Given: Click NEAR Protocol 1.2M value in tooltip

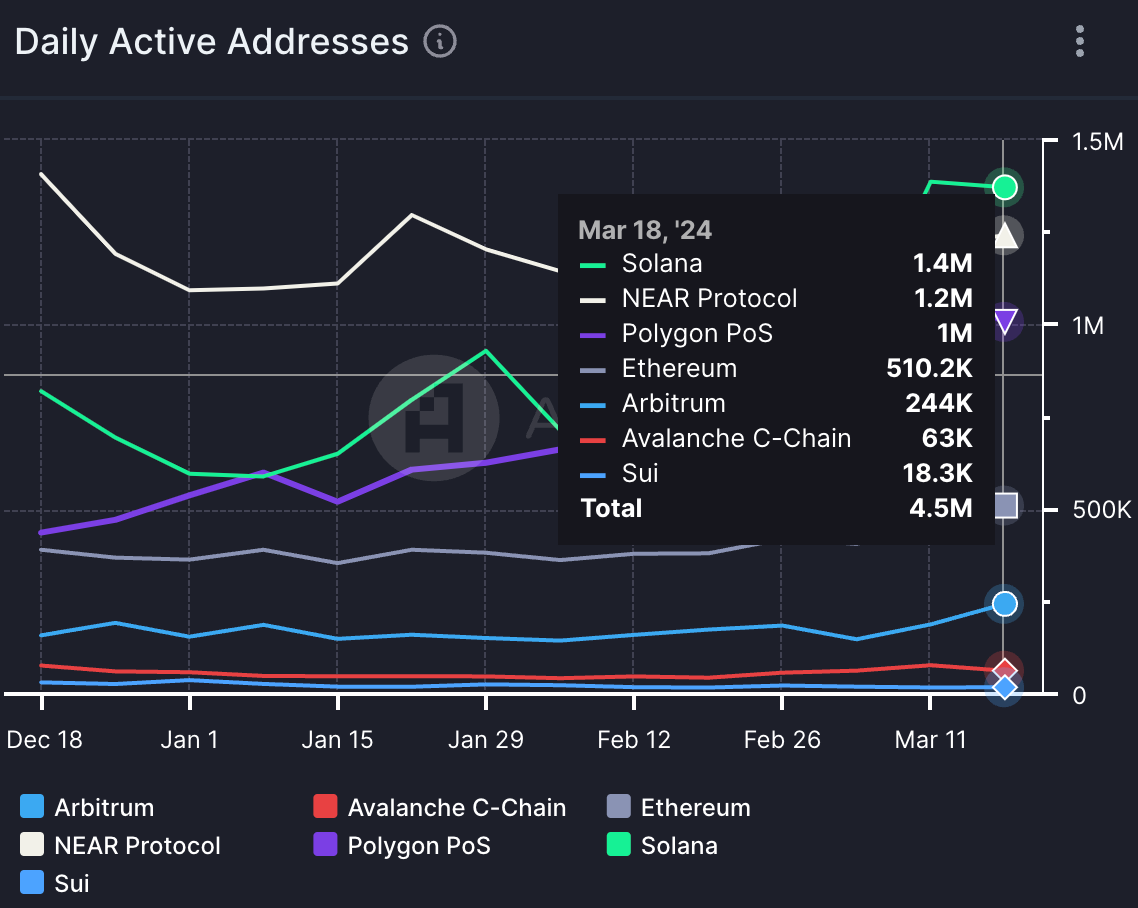Looking at the screenshot, I should click(x=943, y=298).
